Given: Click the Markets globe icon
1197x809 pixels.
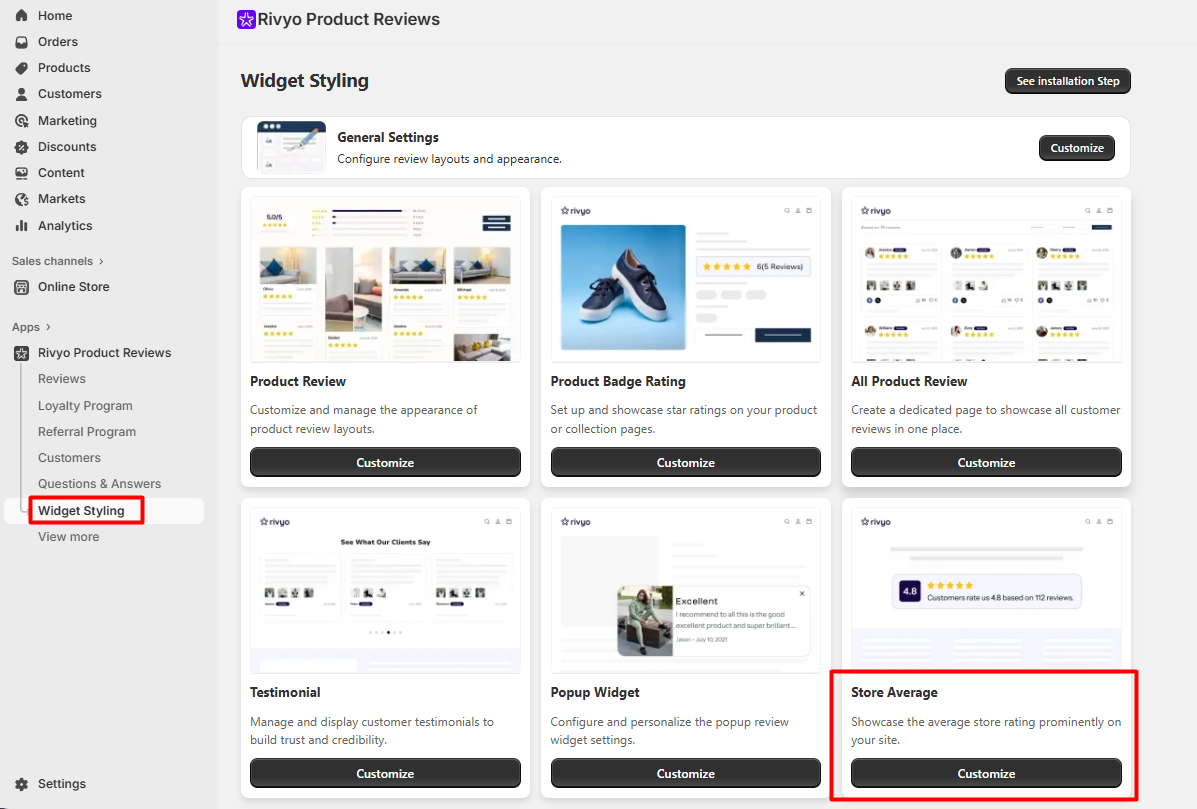Looking at the screenshot, I should 21,199.
